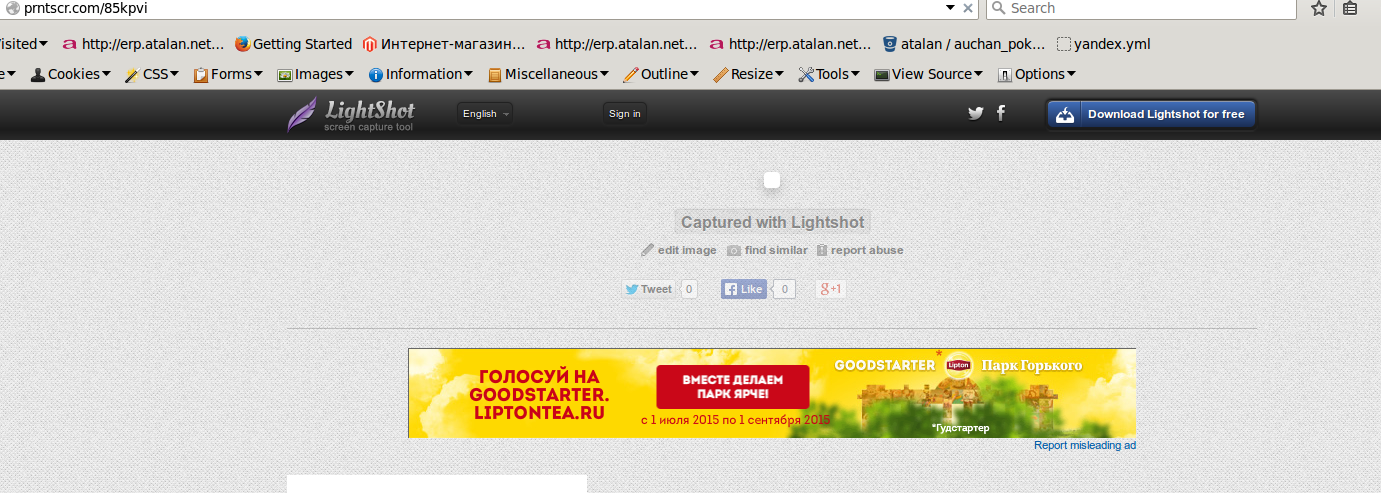This screenshot has height=493, width=1381.
Task: Click the Forms clipboard icon
Action: 200,74
